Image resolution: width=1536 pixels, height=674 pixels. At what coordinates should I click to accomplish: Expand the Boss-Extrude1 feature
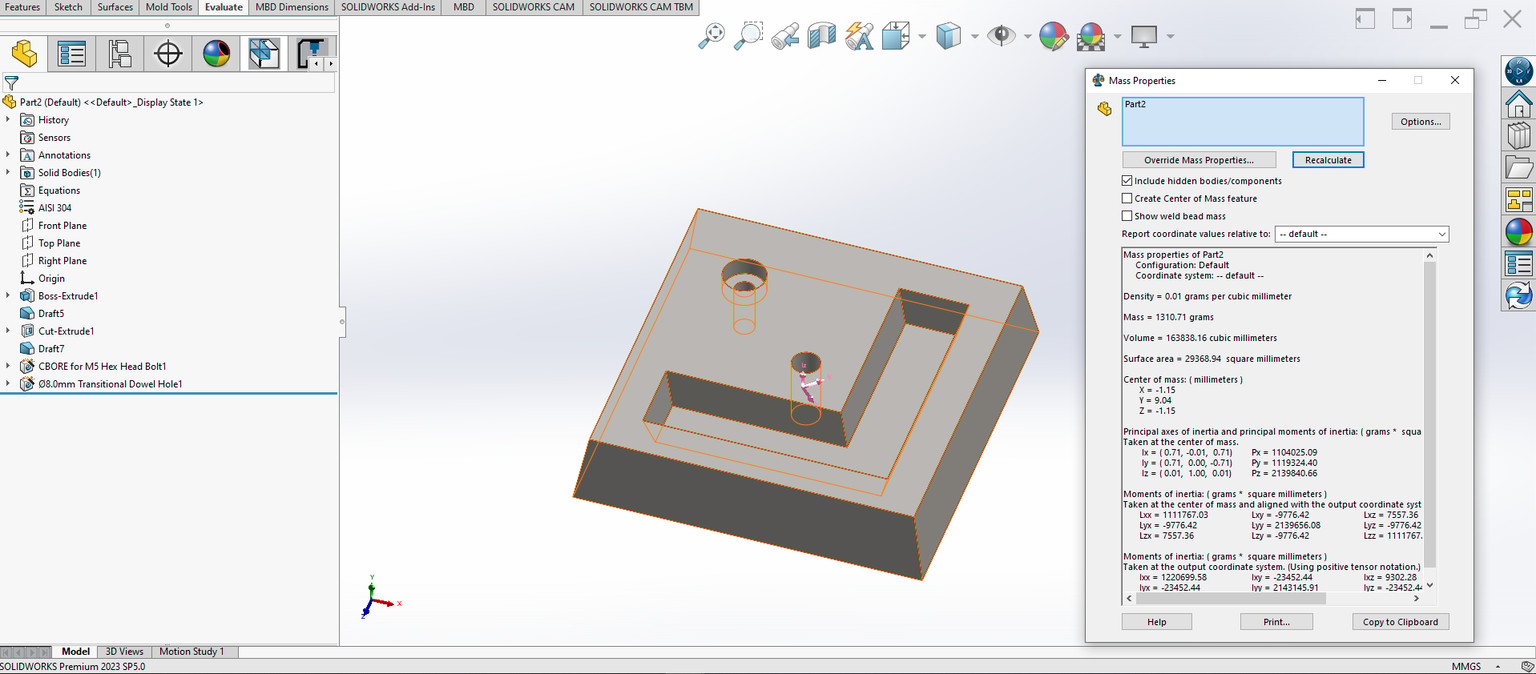pyautogui.click(x=8, y=296)
